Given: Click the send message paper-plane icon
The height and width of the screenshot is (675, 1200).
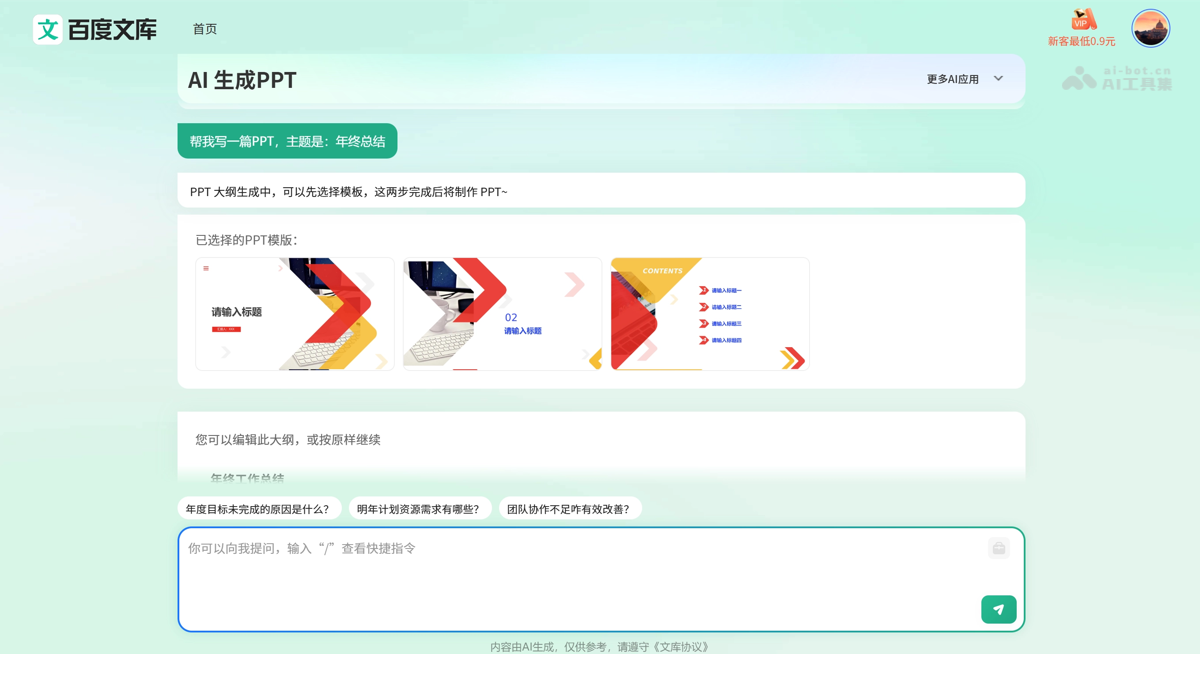Looking at the screenshot, I should 998,609.
